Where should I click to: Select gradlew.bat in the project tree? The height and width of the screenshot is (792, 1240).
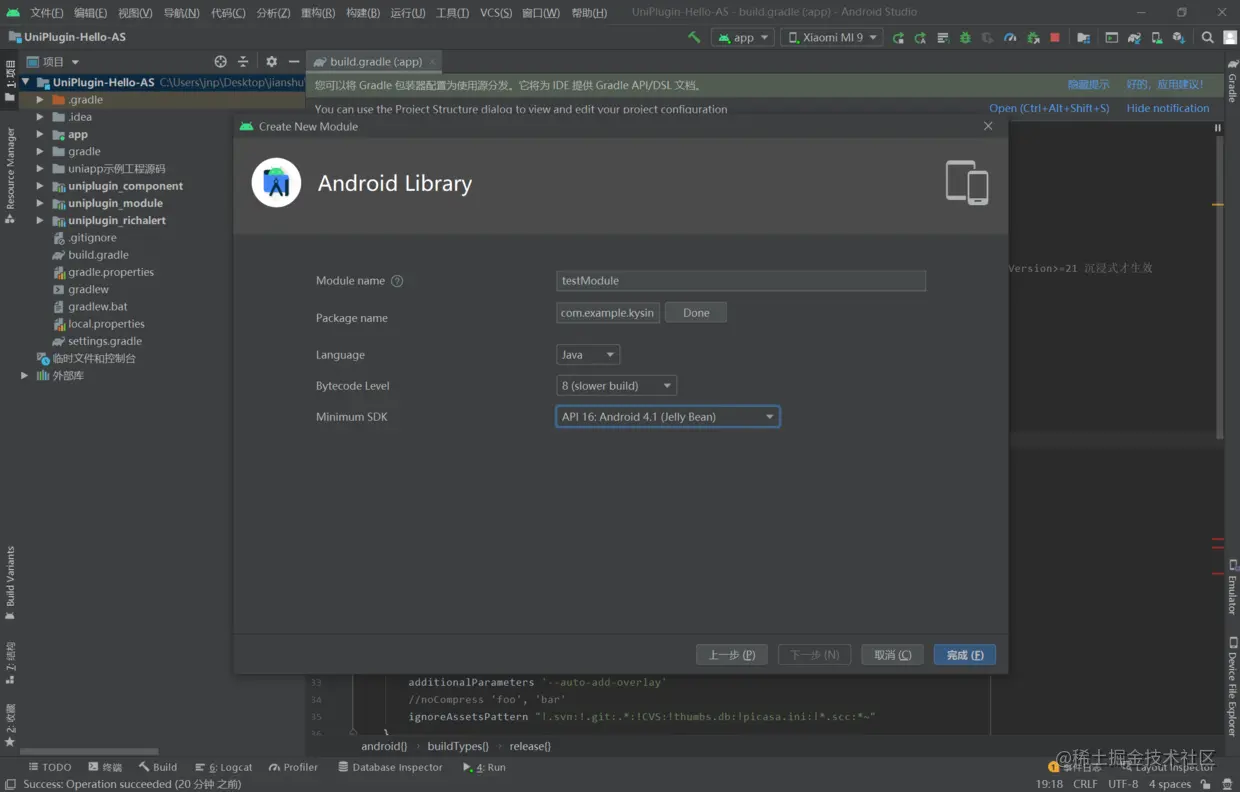[x=97, y=307]
